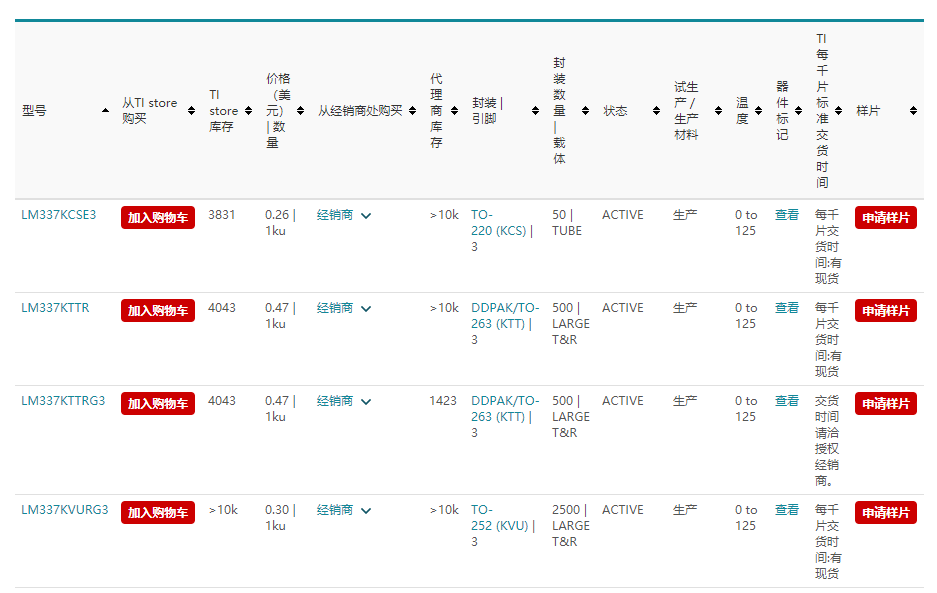This screenshot has width=937, height=593.
Task: Sort by 型号 column arrow
Action: coord(106,111)
